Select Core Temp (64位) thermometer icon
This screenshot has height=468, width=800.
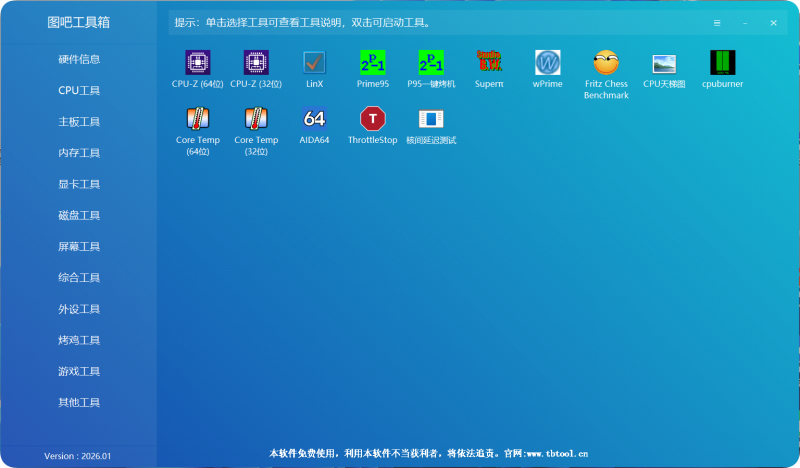click(197, 118)
